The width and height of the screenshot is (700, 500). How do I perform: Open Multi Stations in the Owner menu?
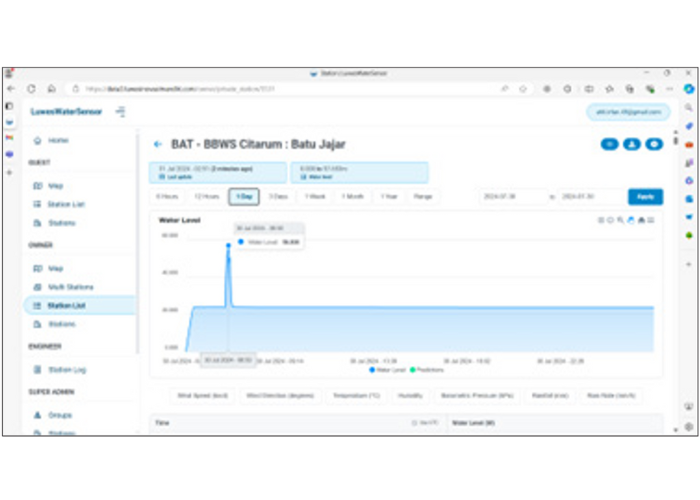pos(70,286)
